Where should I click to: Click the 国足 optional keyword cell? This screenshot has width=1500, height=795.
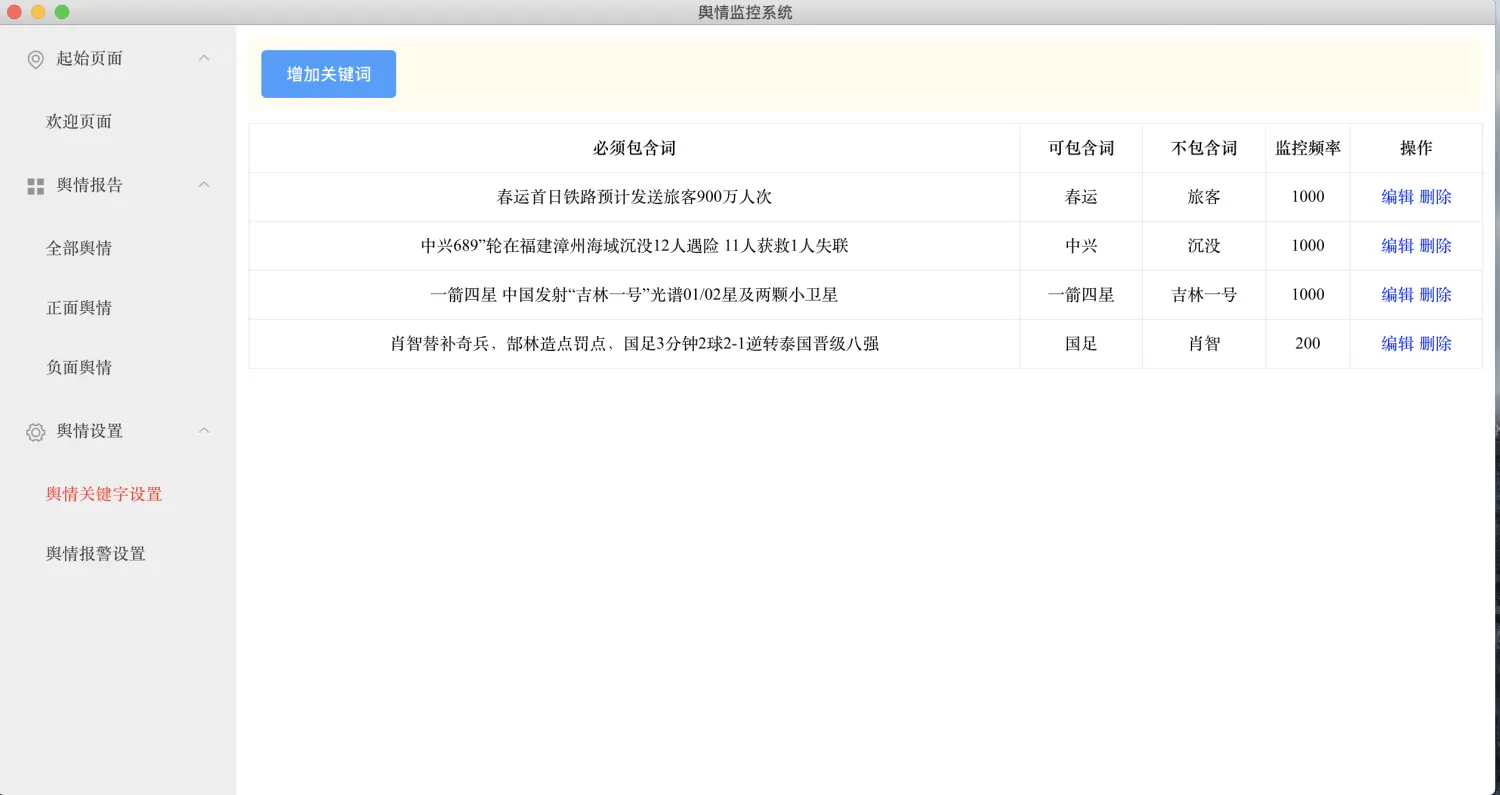[x=1081, y=344]
